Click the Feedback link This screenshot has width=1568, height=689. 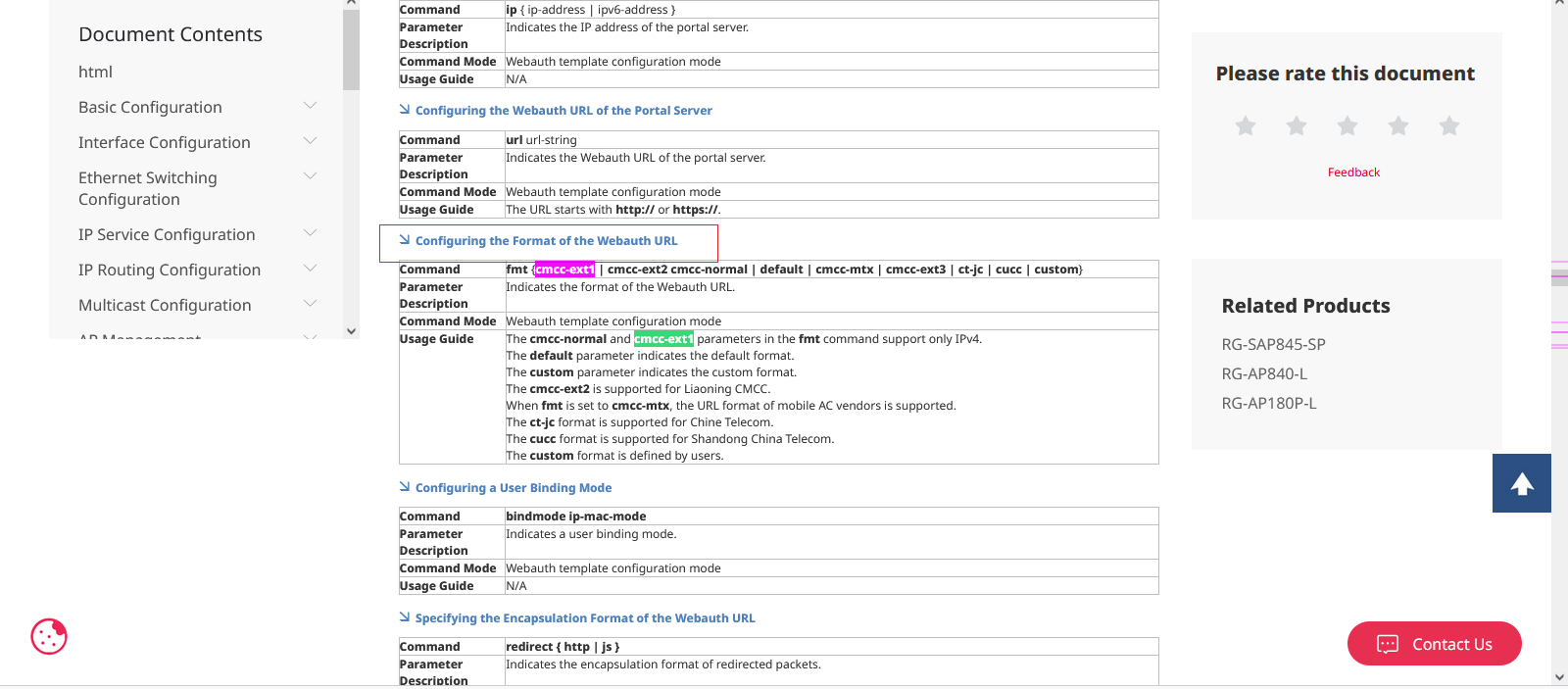coord(1353,172)
